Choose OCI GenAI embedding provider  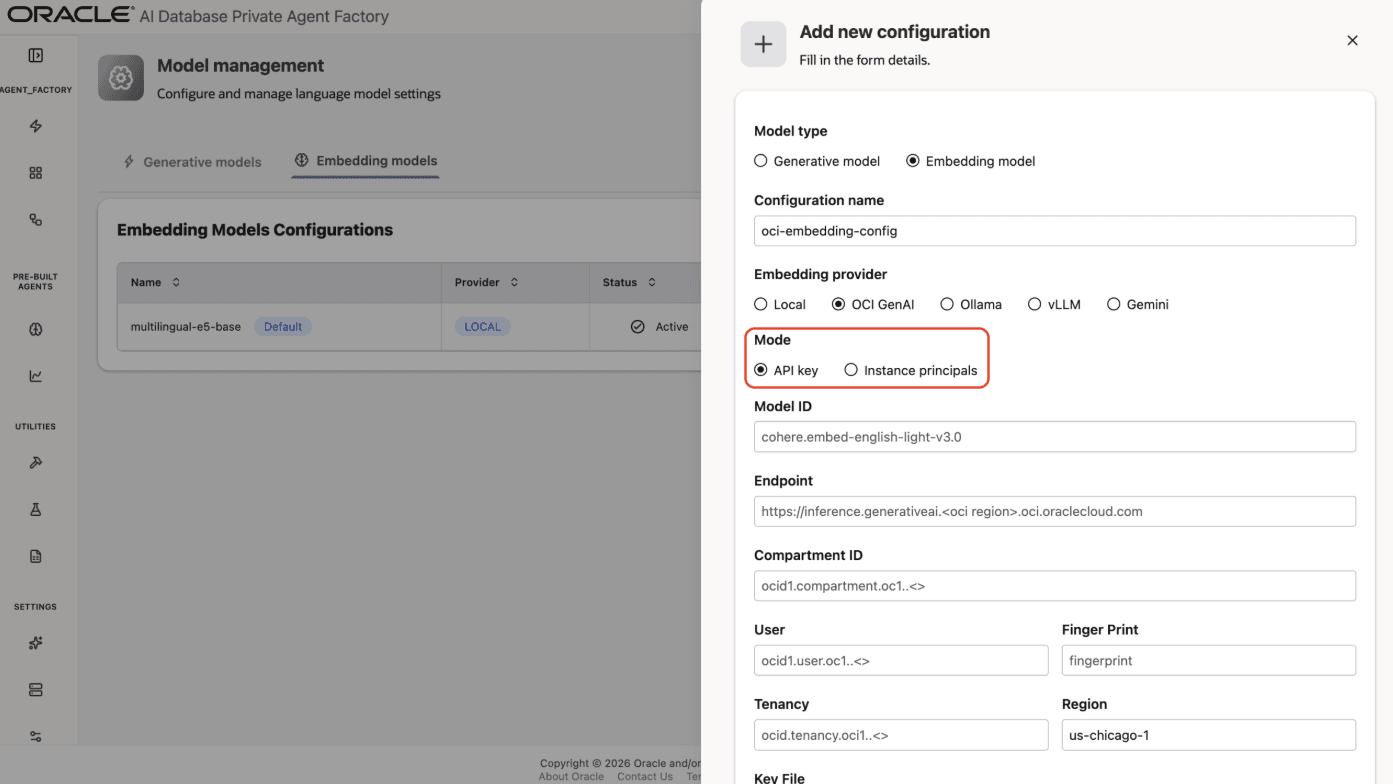coord(838,304)
